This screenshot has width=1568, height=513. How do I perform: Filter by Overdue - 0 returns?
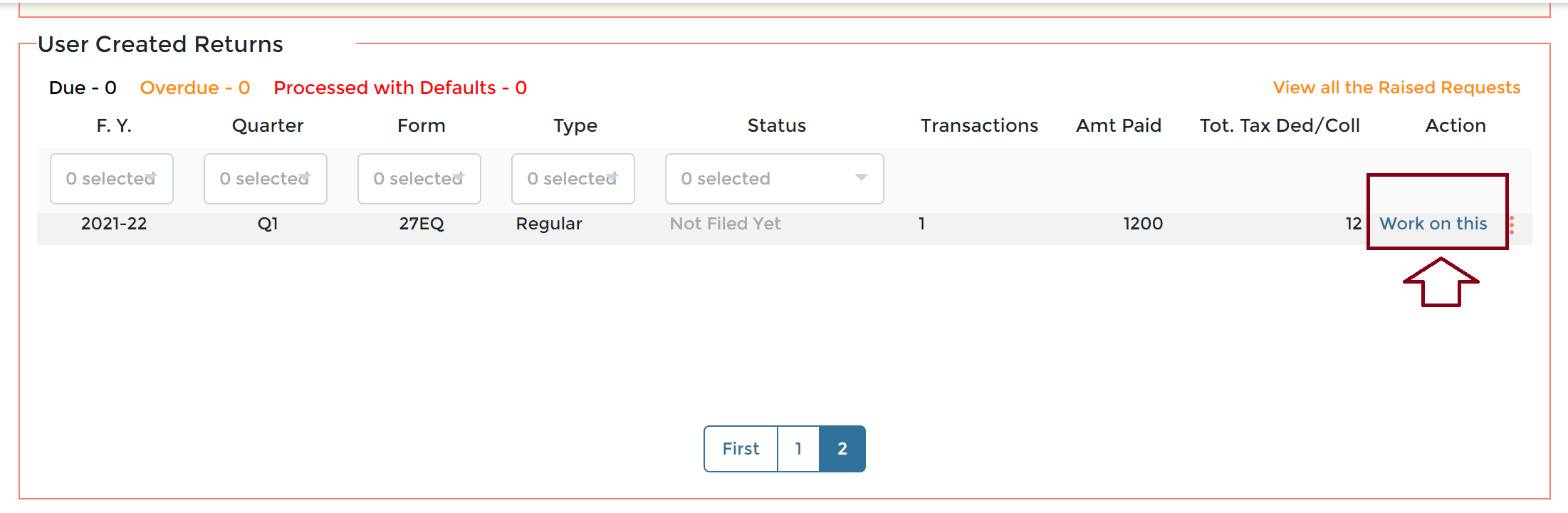click(x=195, y=88)
